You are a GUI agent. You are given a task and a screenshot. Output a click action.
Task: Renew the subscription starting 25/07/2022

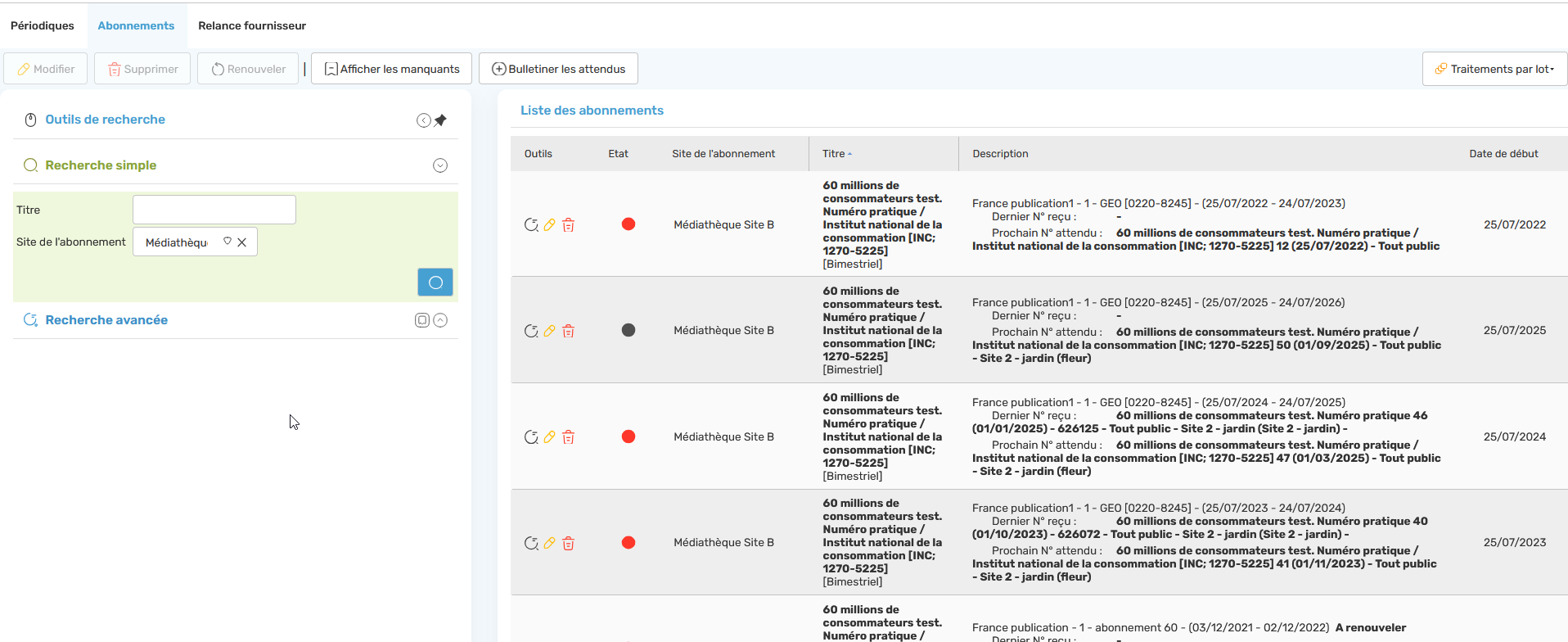(531, 224)
